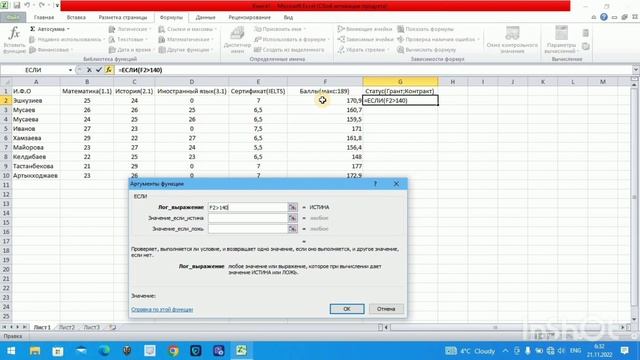640x360 pixels.
Task: Open Windows Start menu
Action: (x=11, y=351)
